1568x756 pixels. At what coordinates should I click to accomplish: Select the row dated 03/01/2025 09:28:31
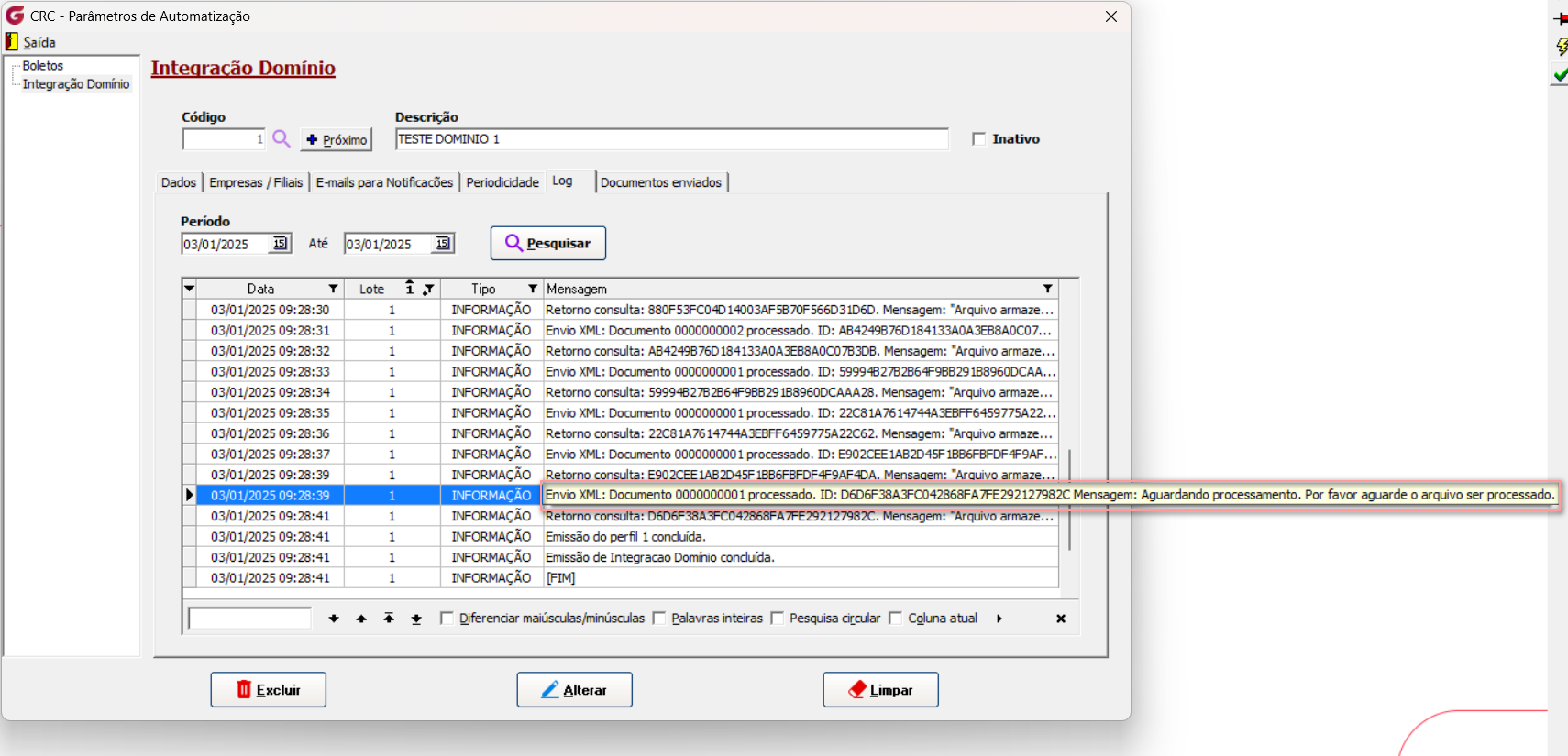click(621, 330)
